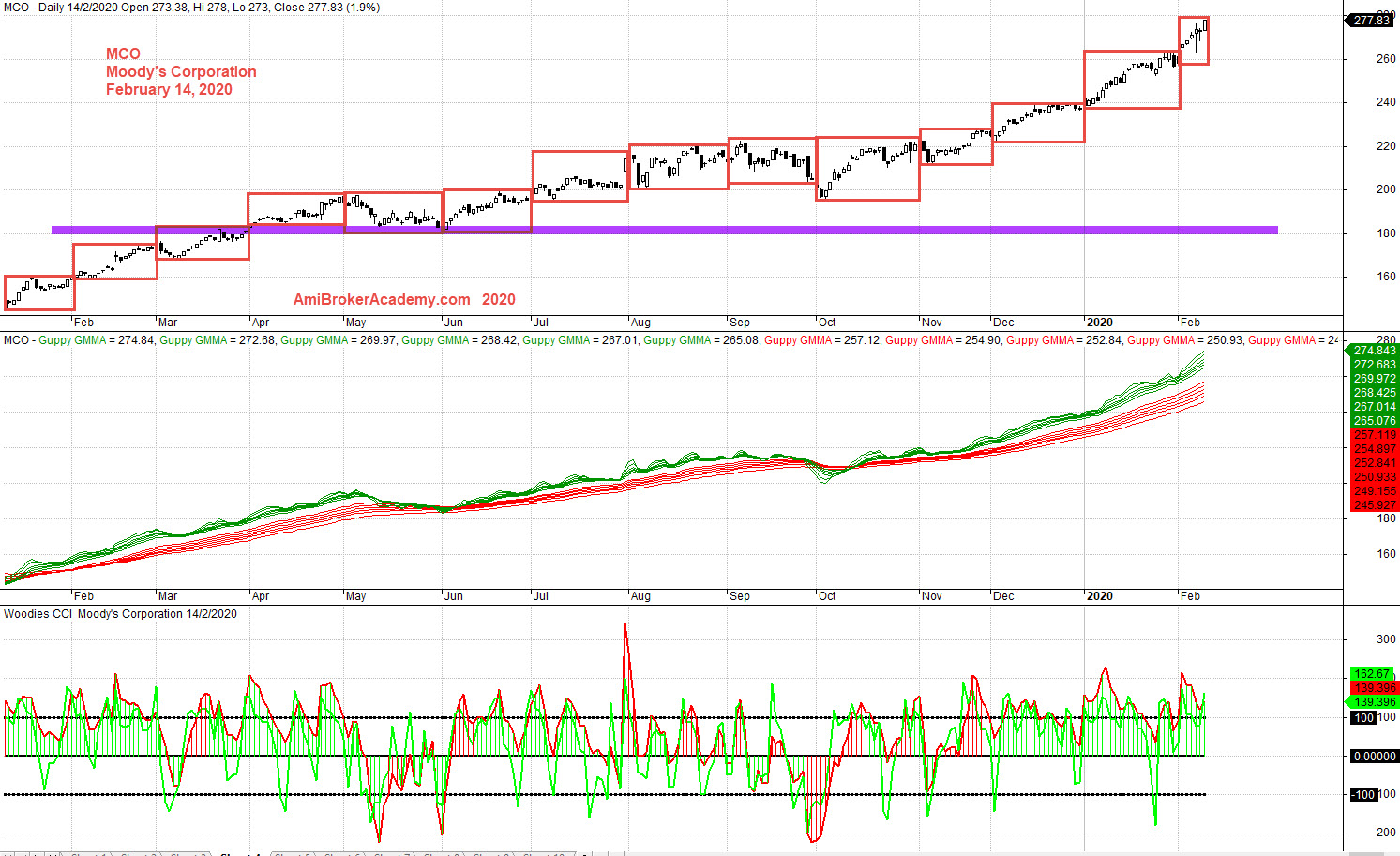Click the 277.83 last price label
Screen dimensions: 1400x856
point(1372,20)
